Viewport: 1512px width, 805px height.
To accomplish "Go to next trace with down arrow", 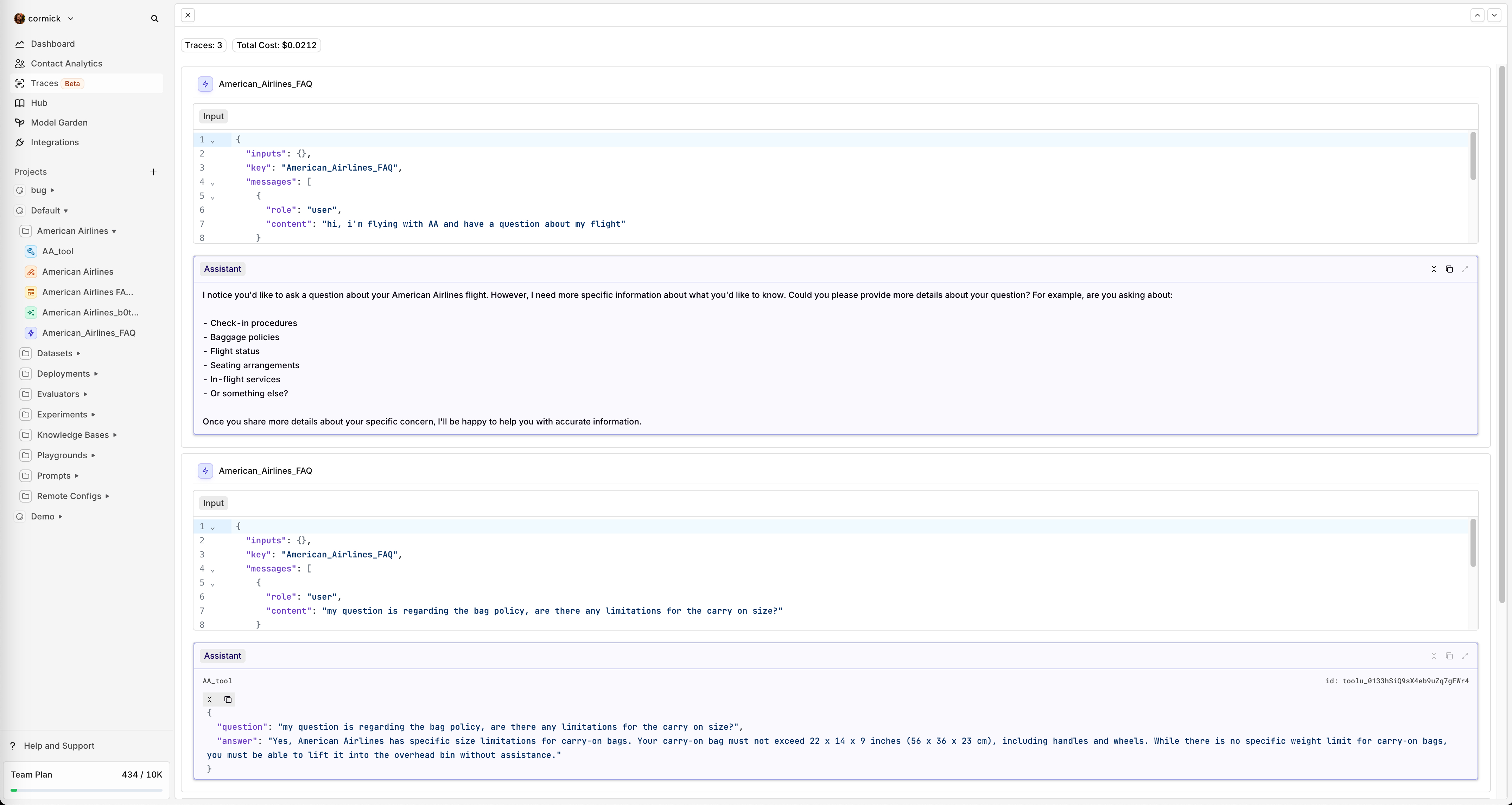I will point(1494,15).
